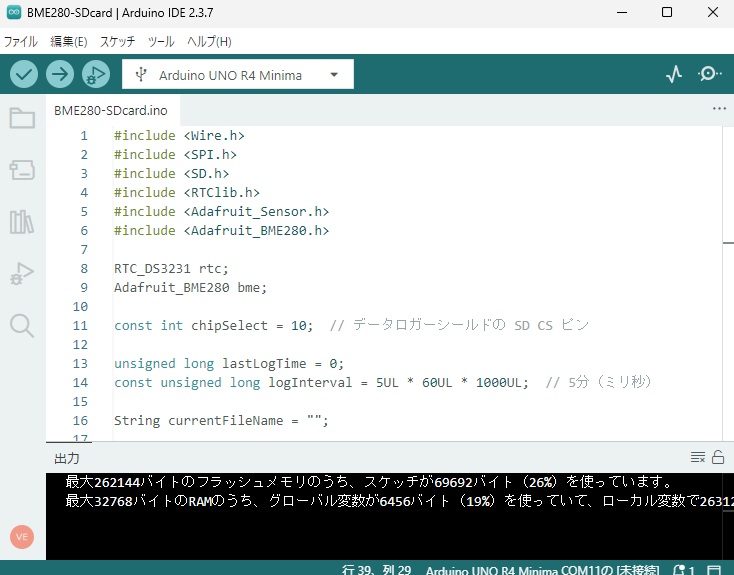The height and width of the screenshot is (575, 734).
Task: Clear the output panel contents
Action: tap(698, 457)
